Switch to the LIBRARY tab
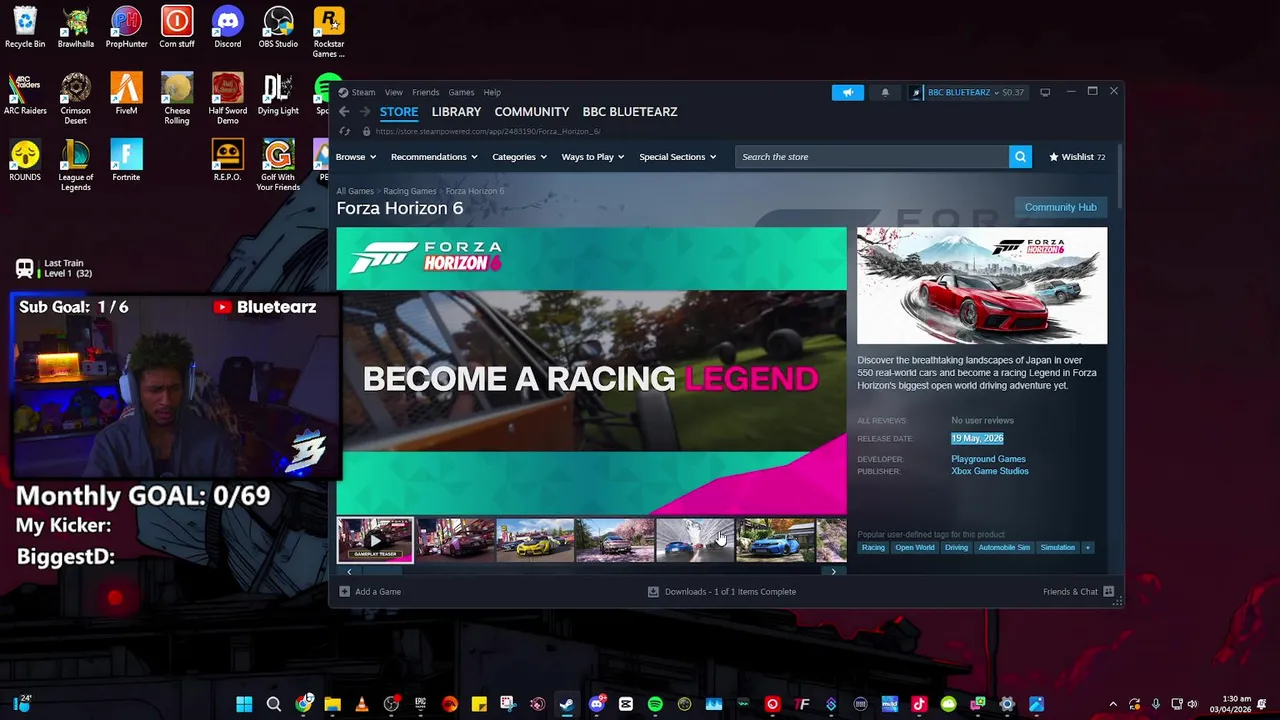Viewport: 1280px width, 720px height. 456,112
